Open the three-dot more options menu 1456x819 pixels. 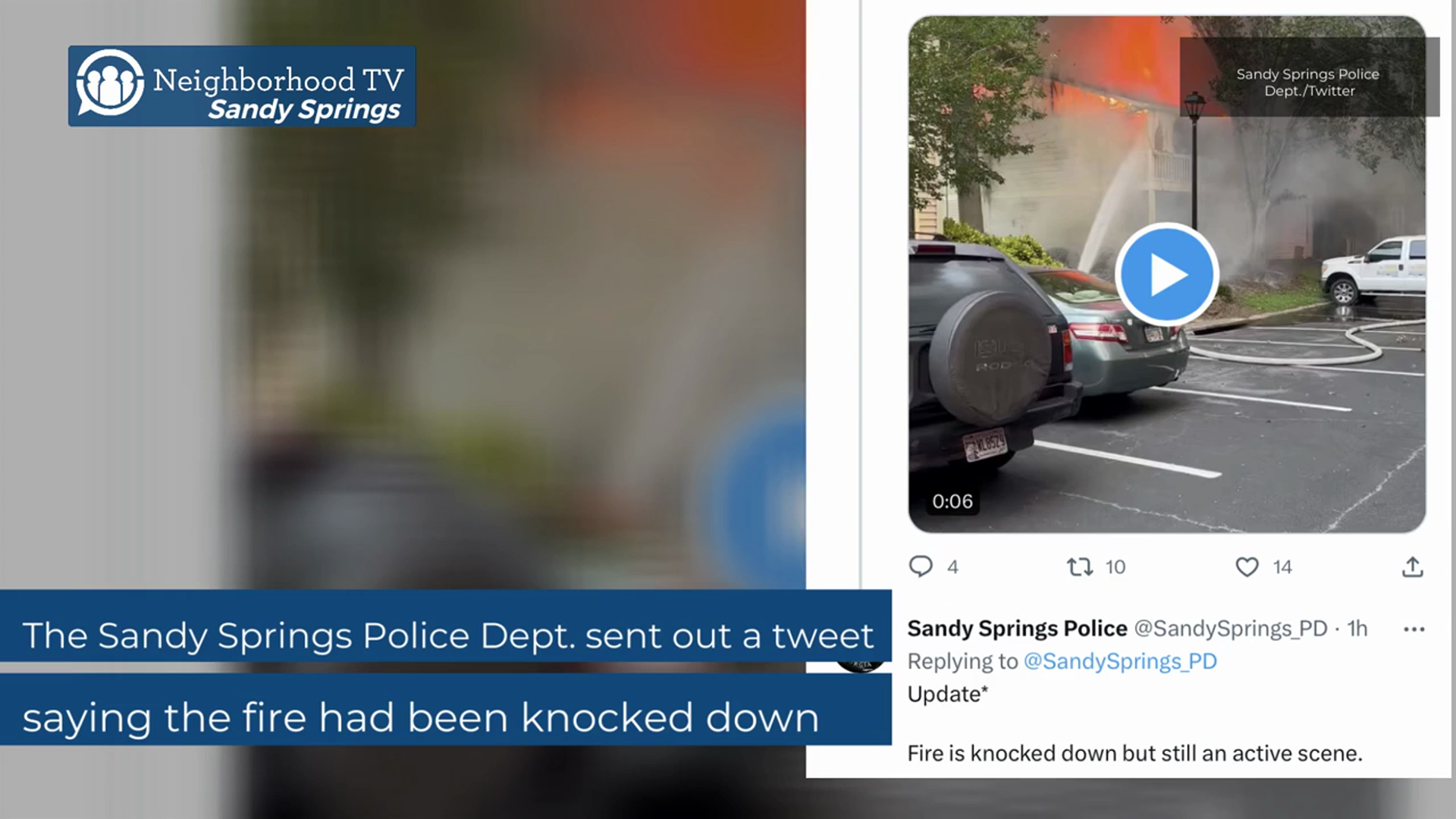tap(1414, 629)
